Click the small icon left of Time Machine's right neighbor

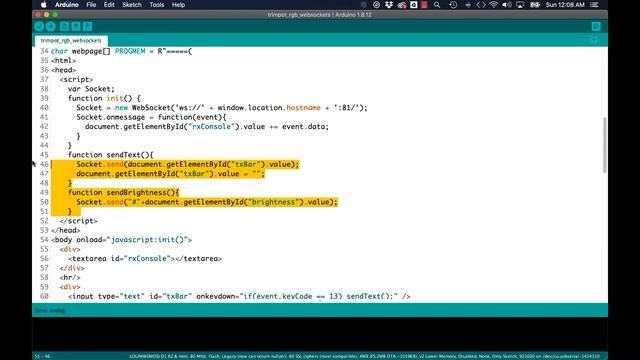click(468, 5)
